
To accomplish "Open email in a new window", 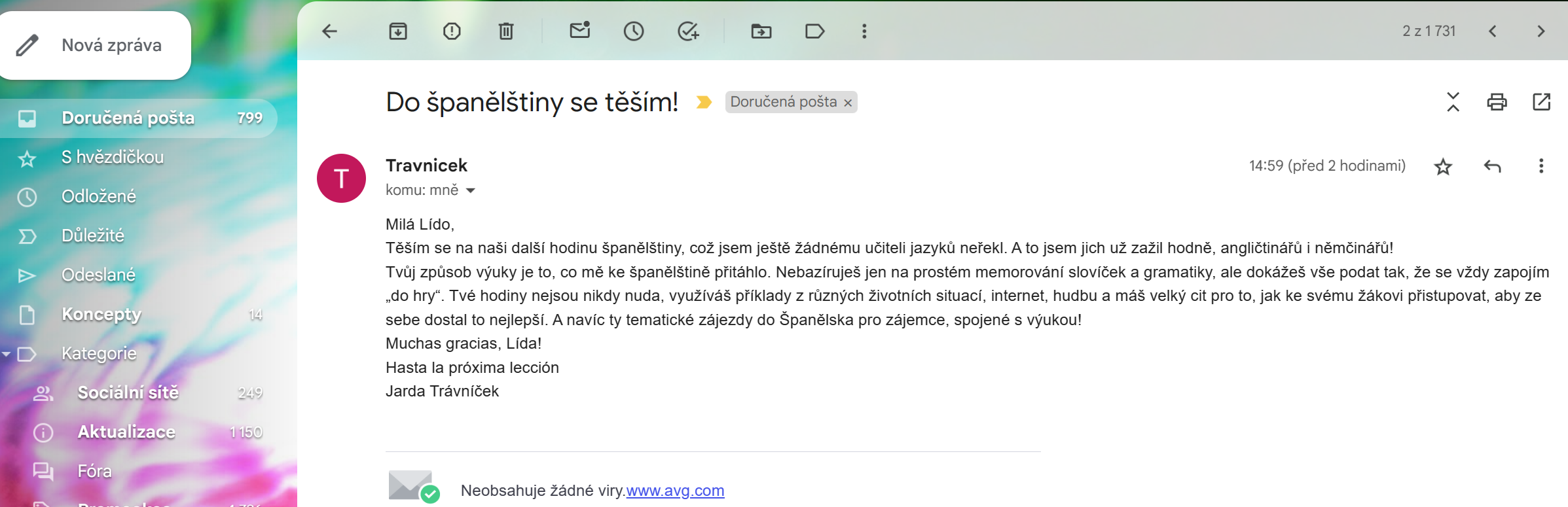I will tap(1541, 102).
